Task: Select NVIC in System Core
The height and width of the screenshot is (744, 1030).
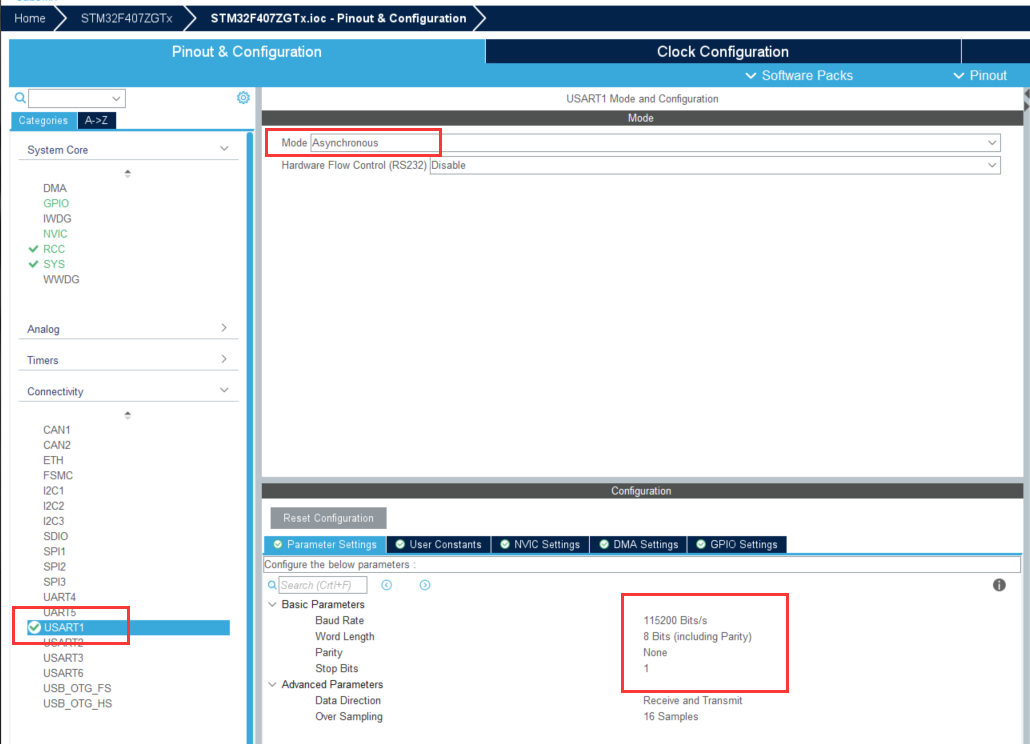Action: pos(55,234)
